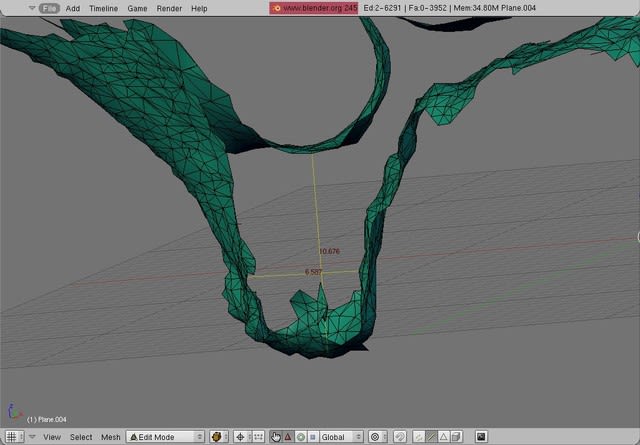
Task: Open the Render menu
Action: [x=169, y=8]
